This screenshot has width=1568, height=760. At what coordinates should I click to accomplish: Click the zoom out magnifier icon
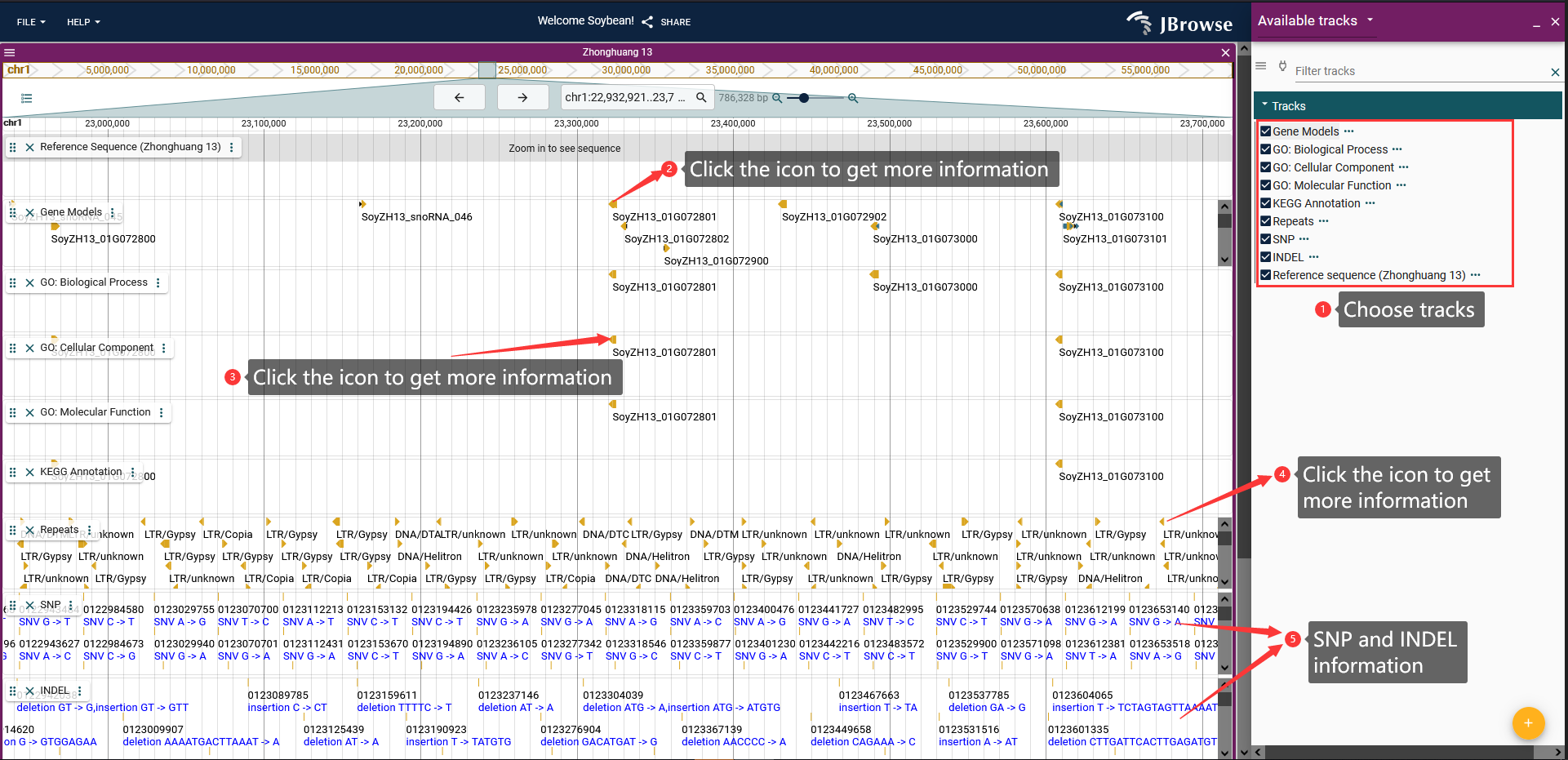coord(777,98)
